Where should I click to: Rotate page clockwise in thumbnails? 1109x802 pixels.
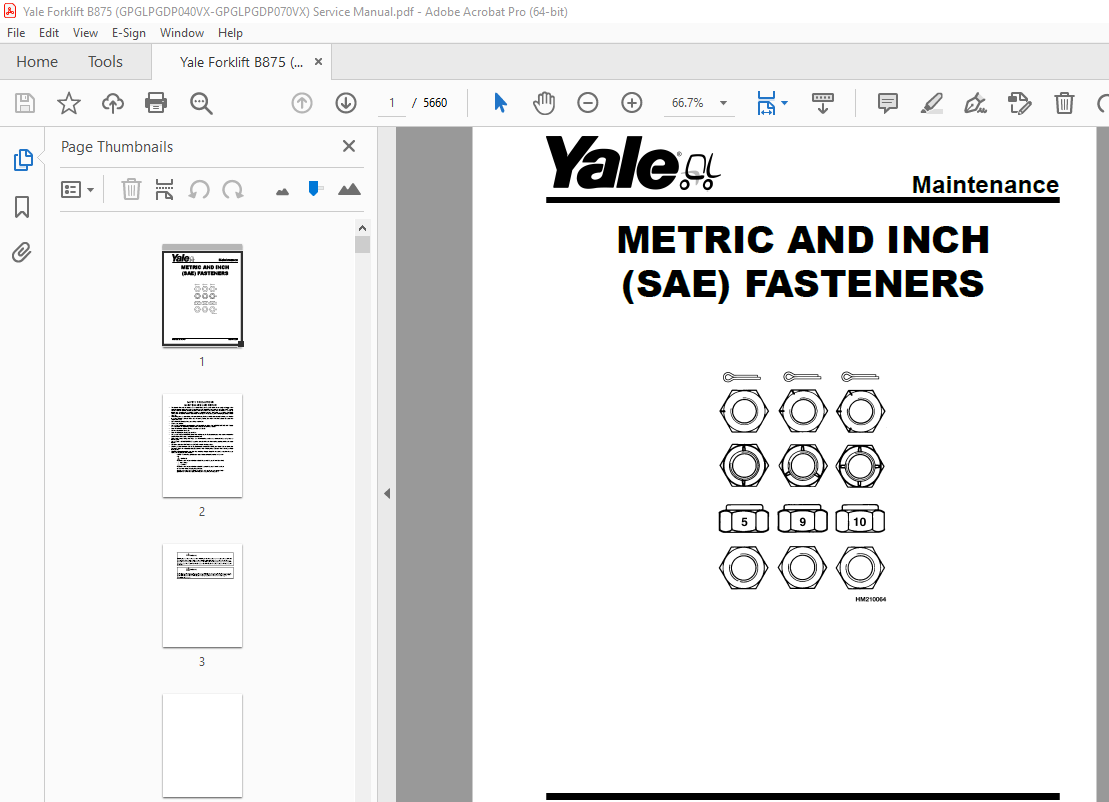coord(233,190)
